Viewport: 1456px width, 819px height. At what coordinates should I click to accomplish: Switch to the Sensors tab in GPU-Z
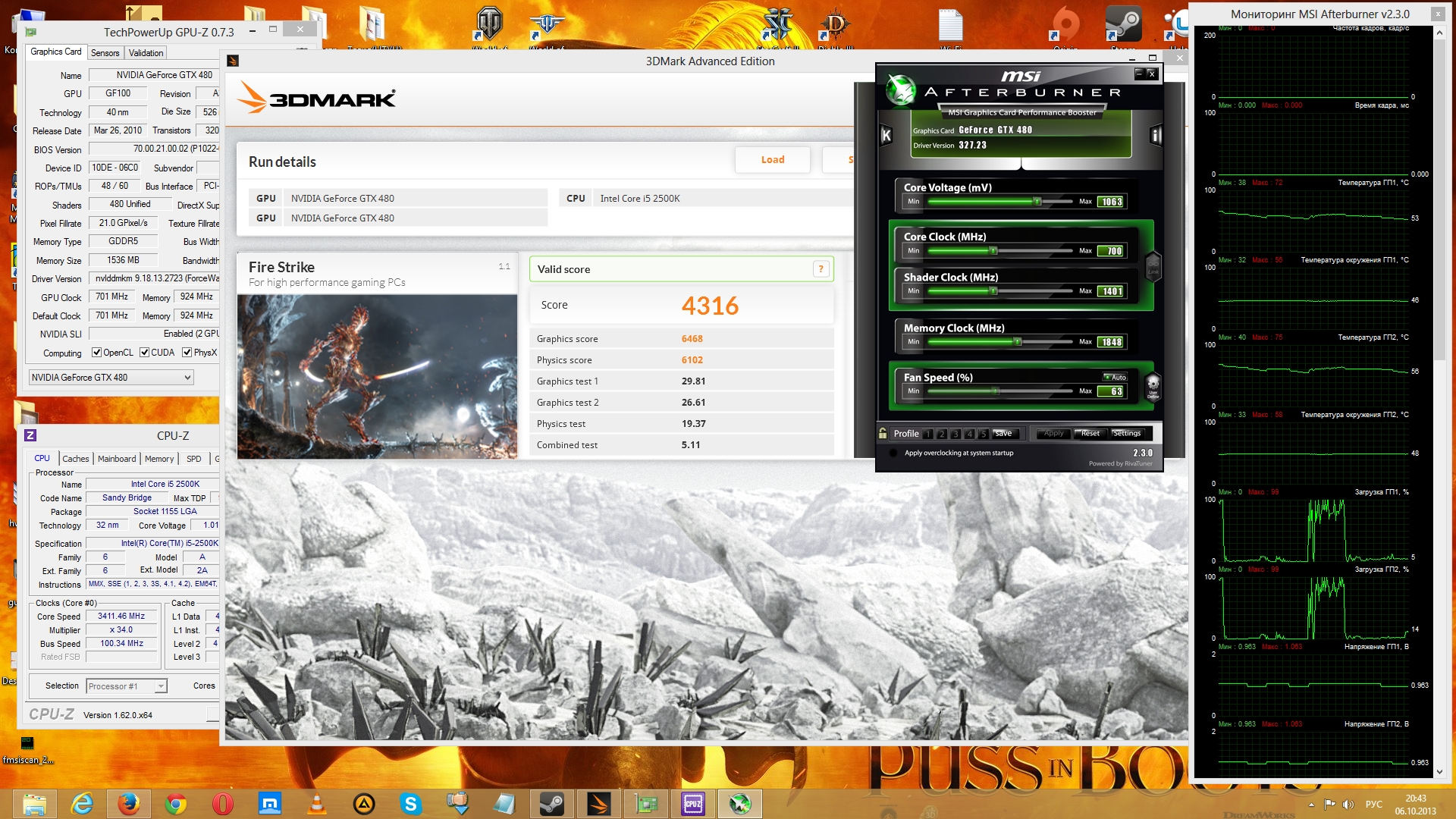point(105,53)
